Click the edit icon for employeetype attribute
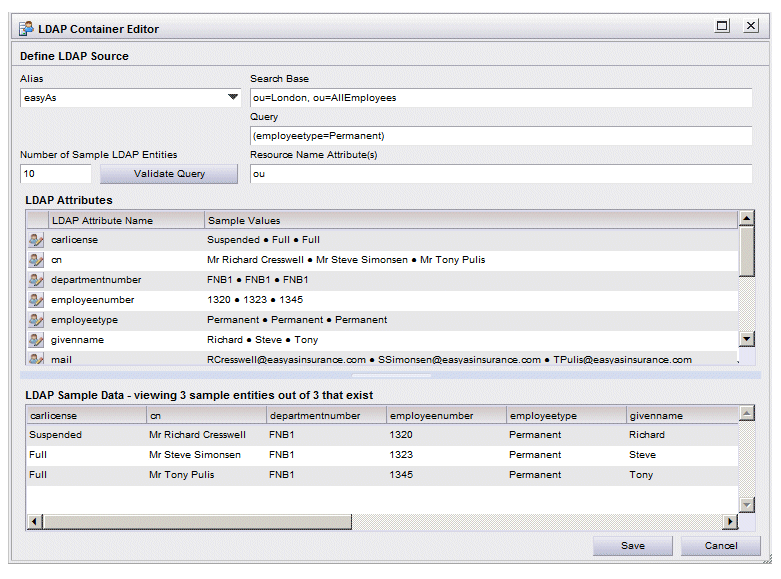 click(x=36, y=320)
